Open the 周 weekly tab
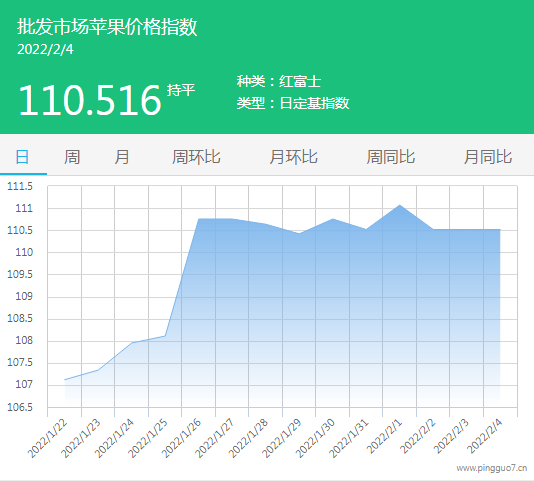Viewport: 534px width, 481px height. pyautogui.click(x=72, y=157)
